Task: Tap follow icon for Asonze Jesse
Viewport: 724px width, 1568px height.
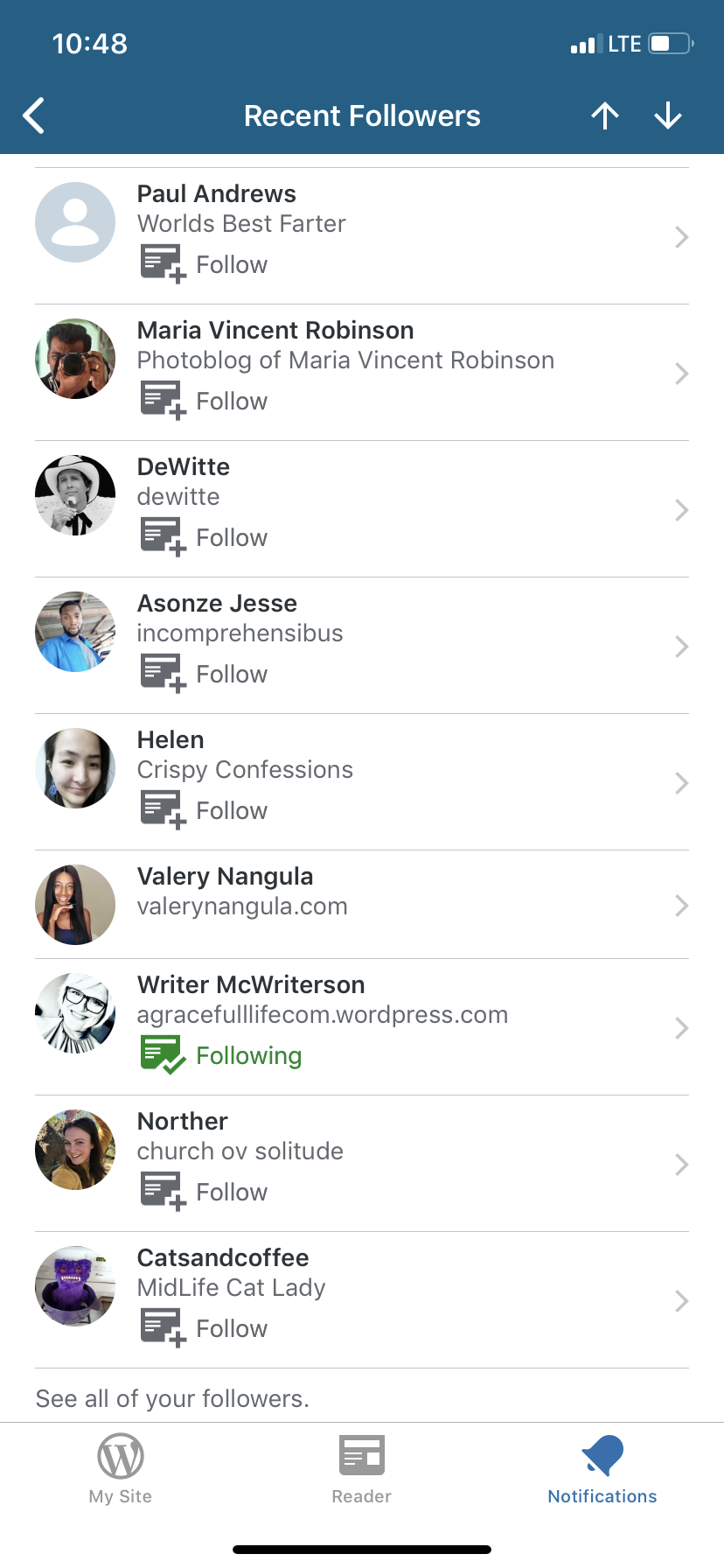Action: pyautogui.click(x=164, y=673)
